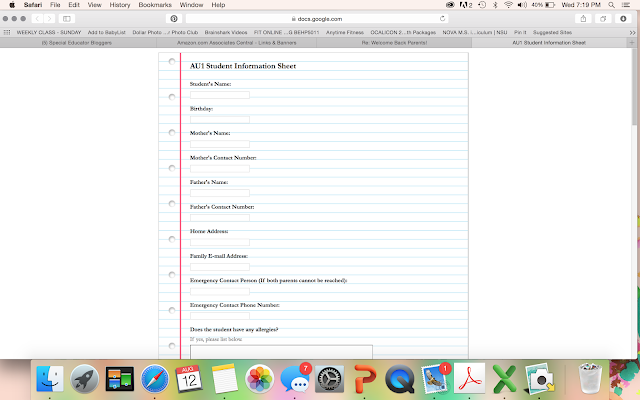The image size is (640, 400).
Task: Open the Bookmarks menu
Action: tap(155, 5)
